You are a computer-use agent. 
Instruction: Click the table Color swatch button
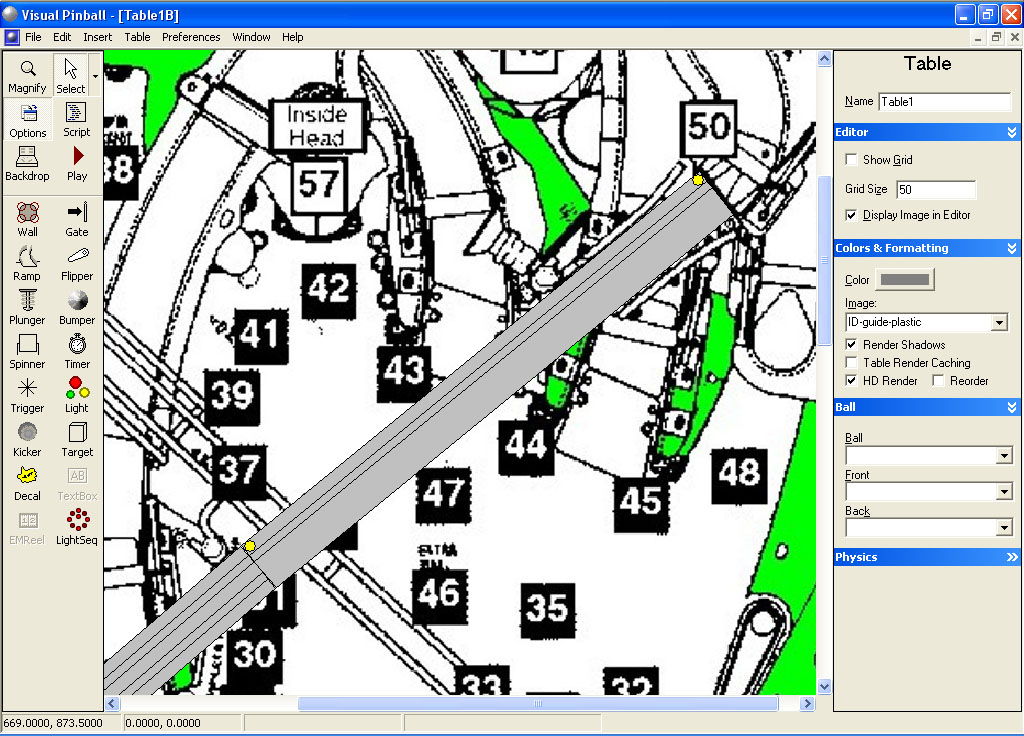(x=904, y=280)
